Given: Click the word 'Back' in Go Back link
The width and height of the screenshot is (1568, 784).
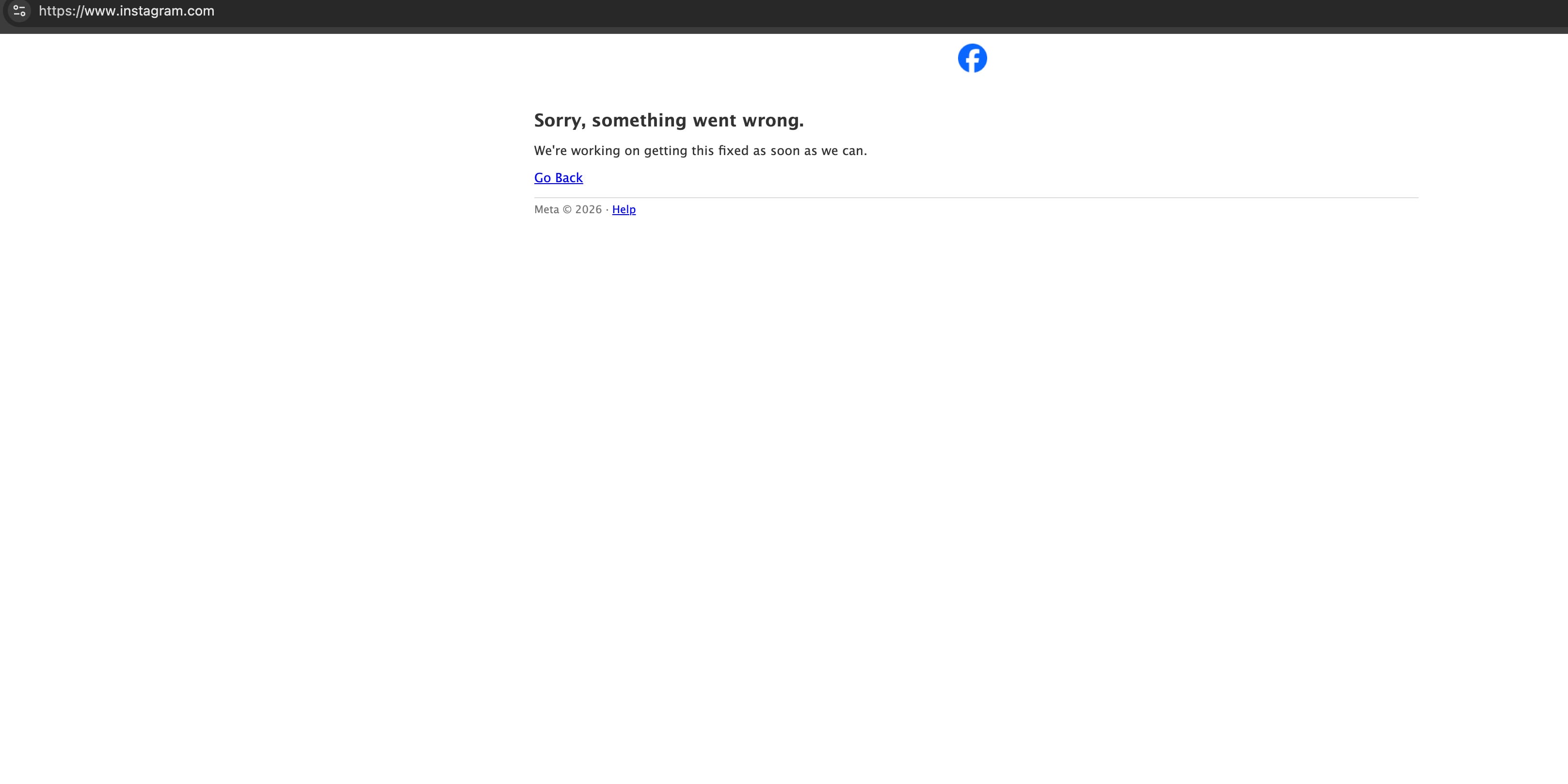Looking at the screenshot, I should coord(569,178).
